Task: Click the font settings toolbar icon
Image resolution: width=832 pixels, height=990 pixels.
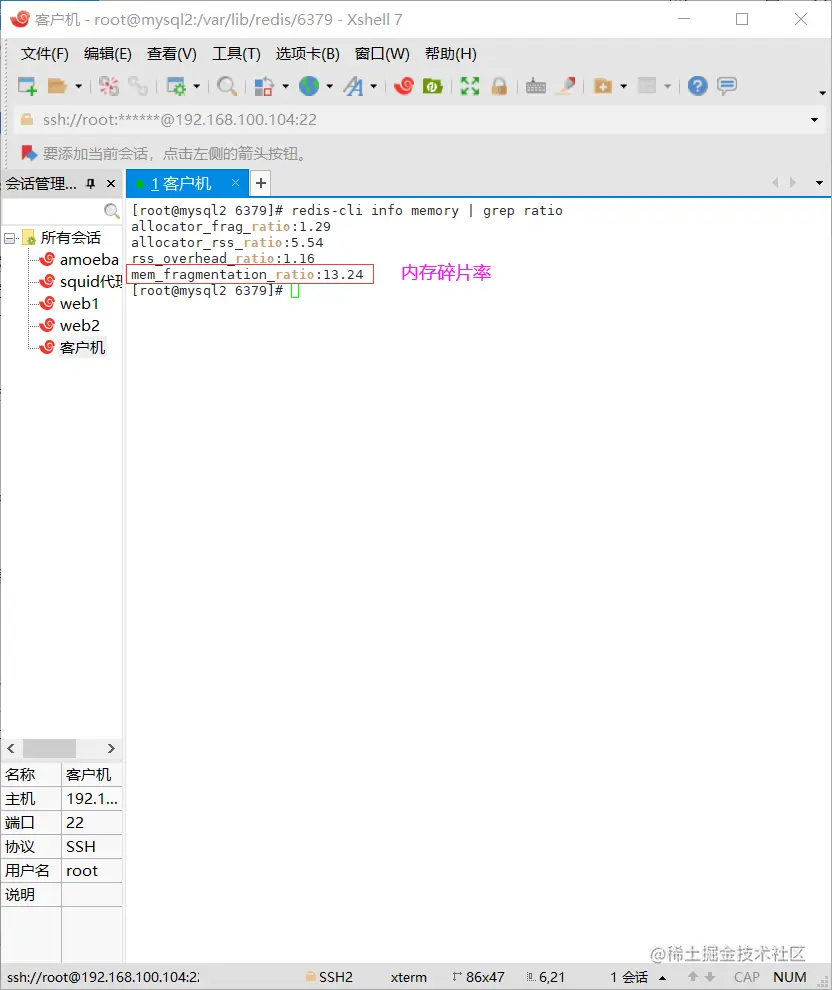Action: (x=354, y=86)
